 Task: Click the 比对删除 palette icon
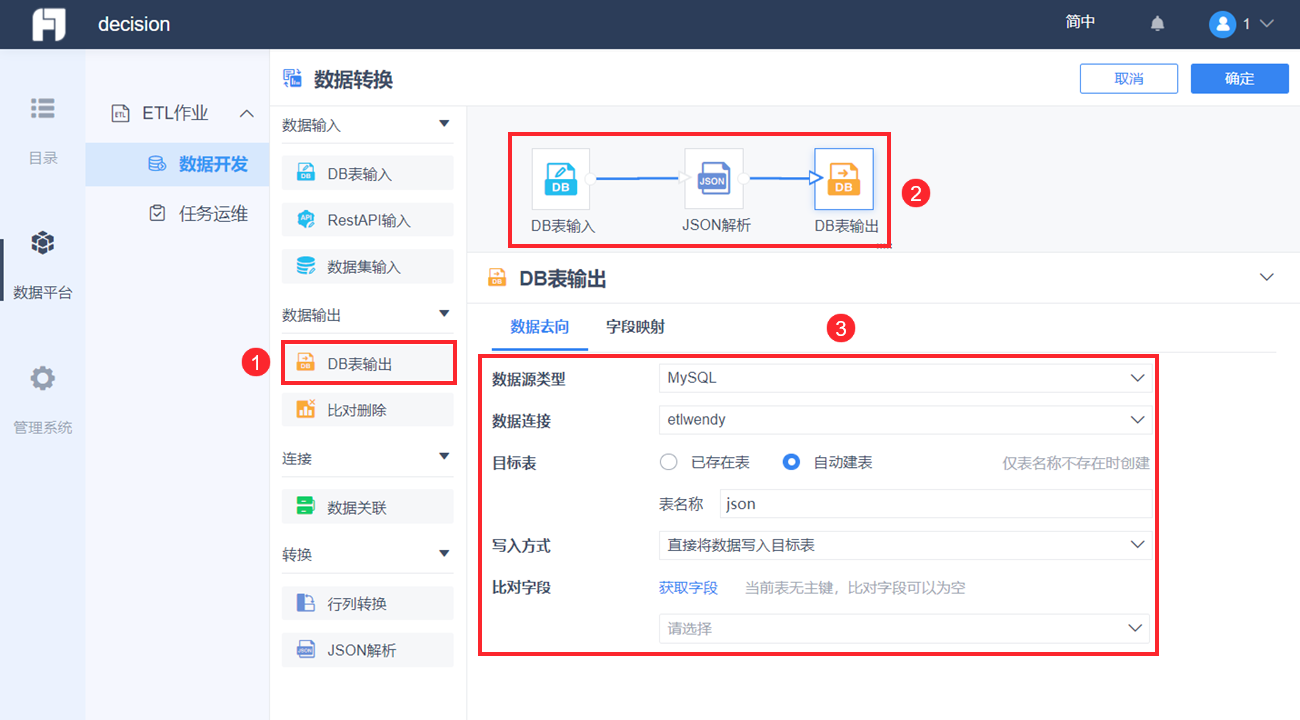pos(306,409)
